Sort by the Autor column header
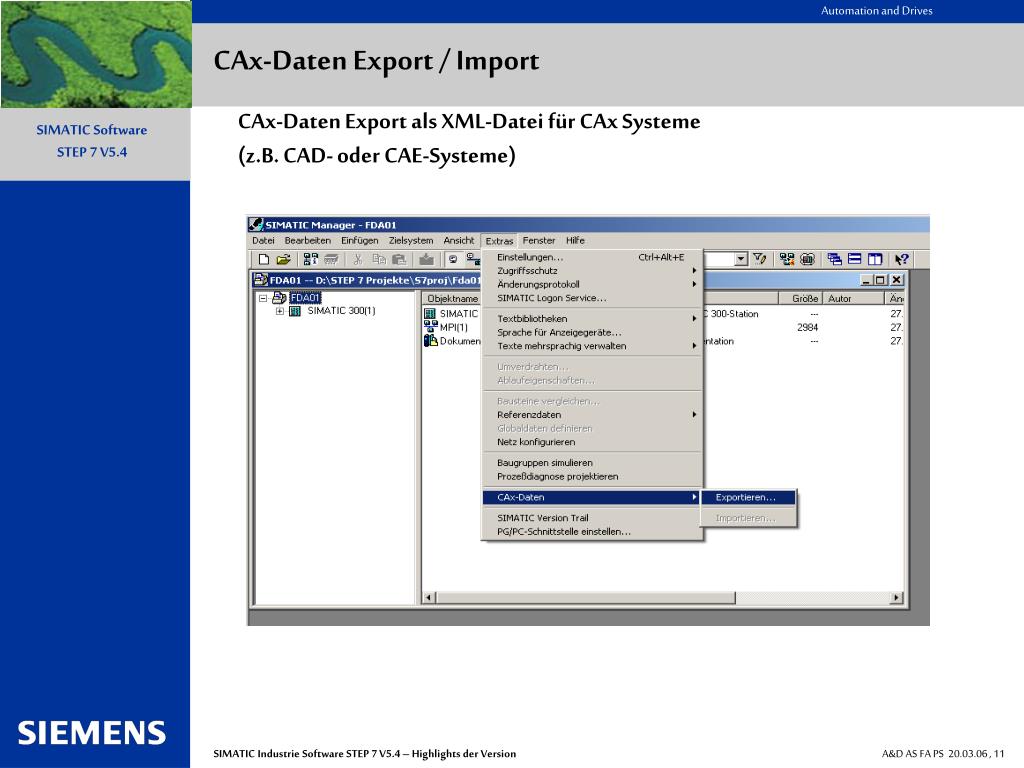Screen dimensions: 1024x768 click(x=854, y=298)
